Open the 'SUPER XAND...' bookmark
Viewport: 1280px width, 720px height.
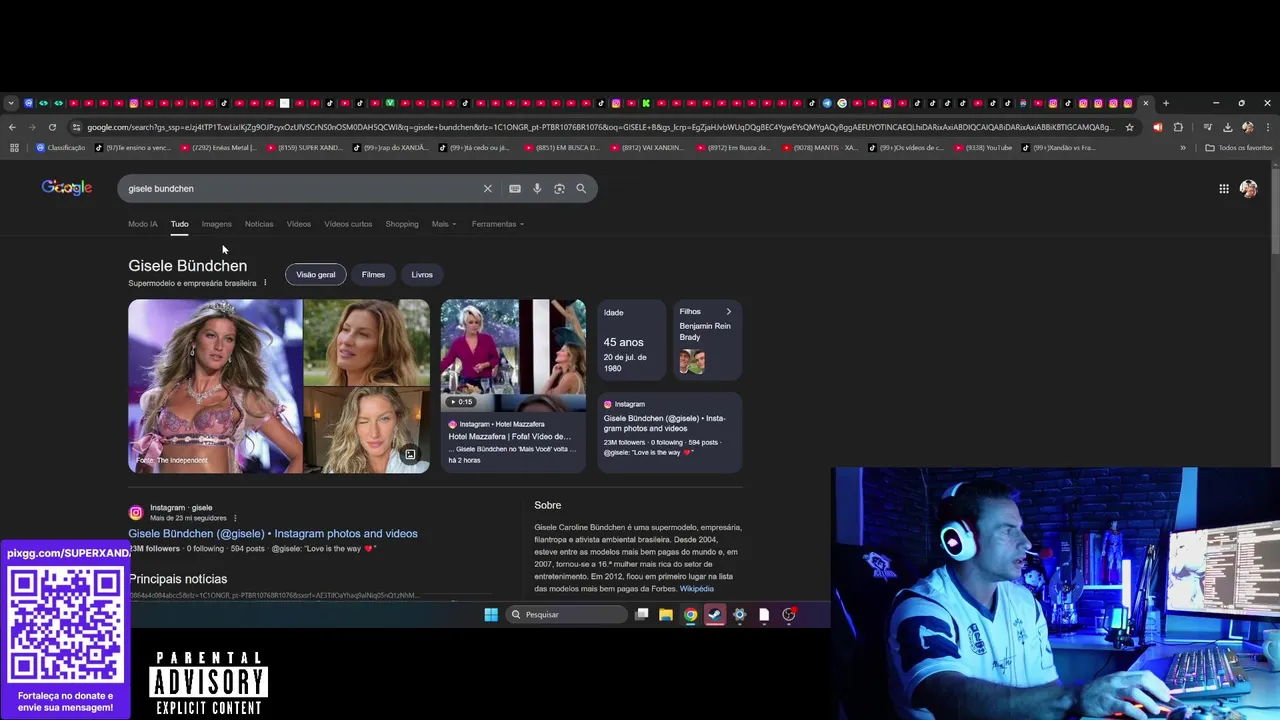click(304, 148)
